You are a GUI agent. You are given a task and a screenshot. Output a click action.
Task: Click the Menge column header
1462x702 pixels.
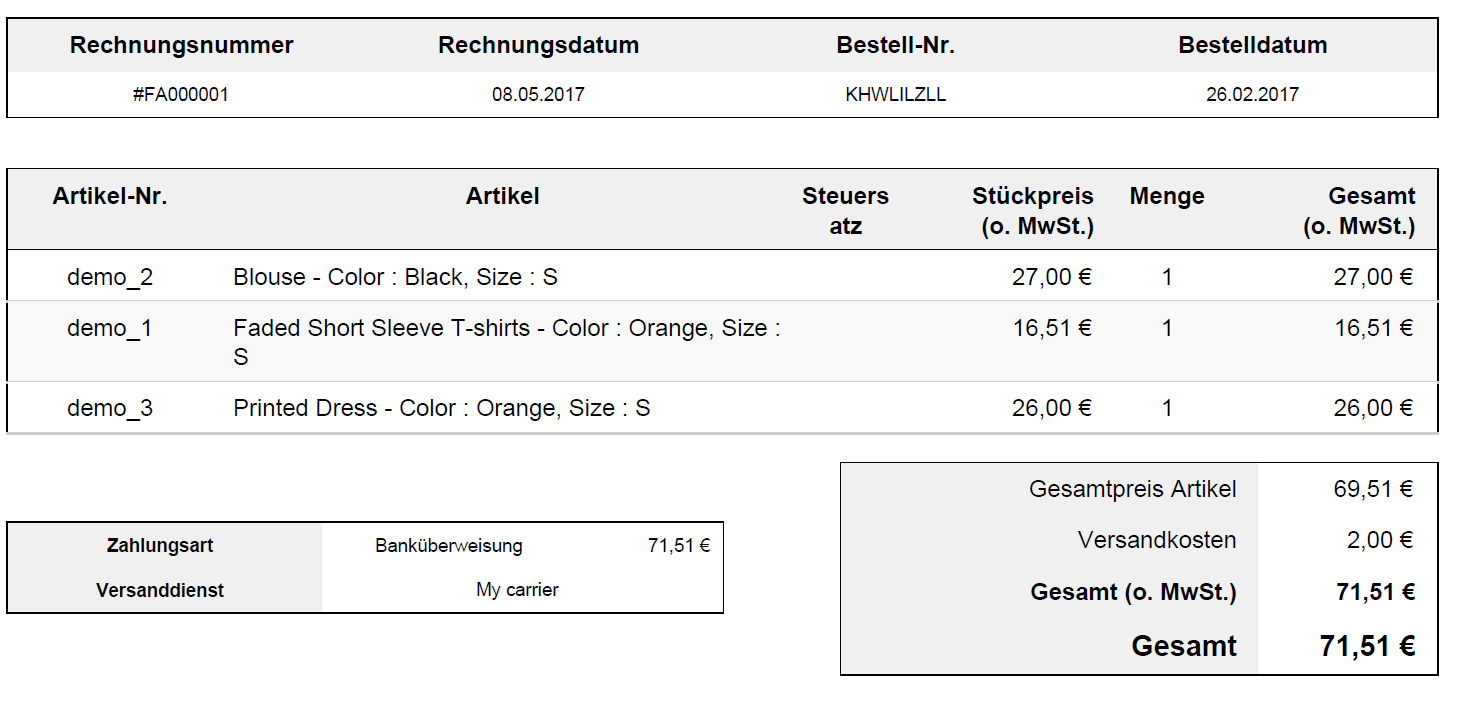[1167, 196]
